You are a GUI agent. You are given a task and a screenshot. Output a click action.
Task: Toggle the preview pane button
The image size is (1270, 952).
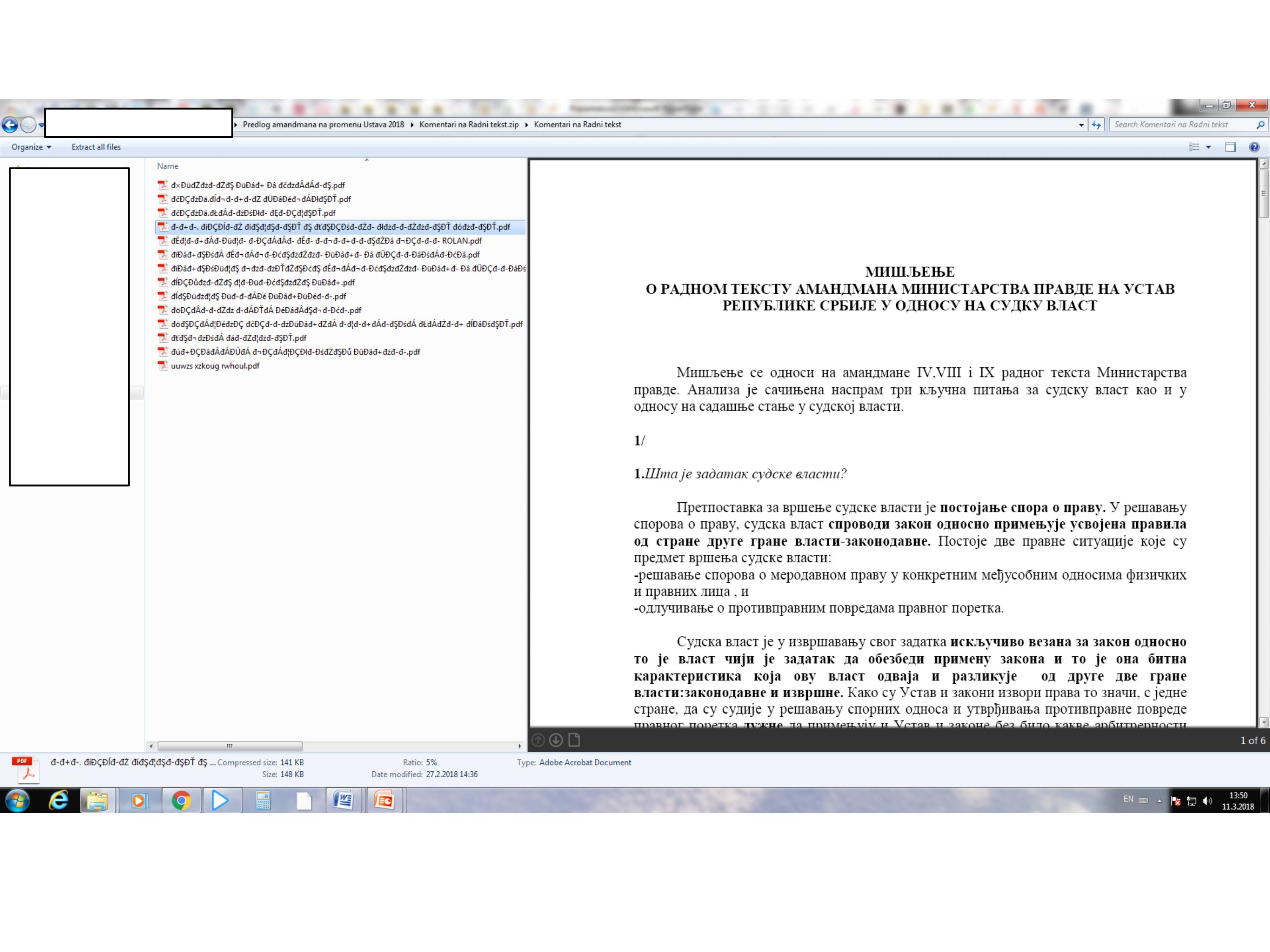point(1230,147)
